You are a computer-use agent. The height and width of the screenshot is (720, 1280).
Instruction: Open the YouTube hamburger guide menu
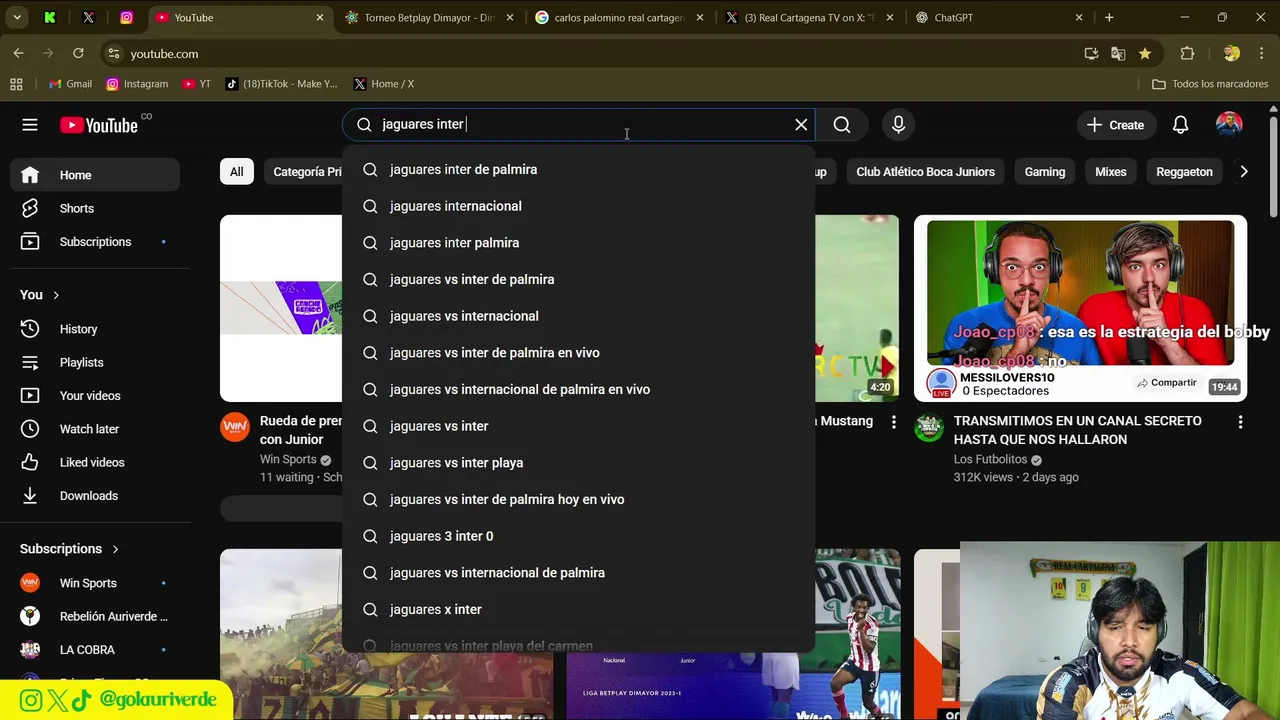point(30,125)
